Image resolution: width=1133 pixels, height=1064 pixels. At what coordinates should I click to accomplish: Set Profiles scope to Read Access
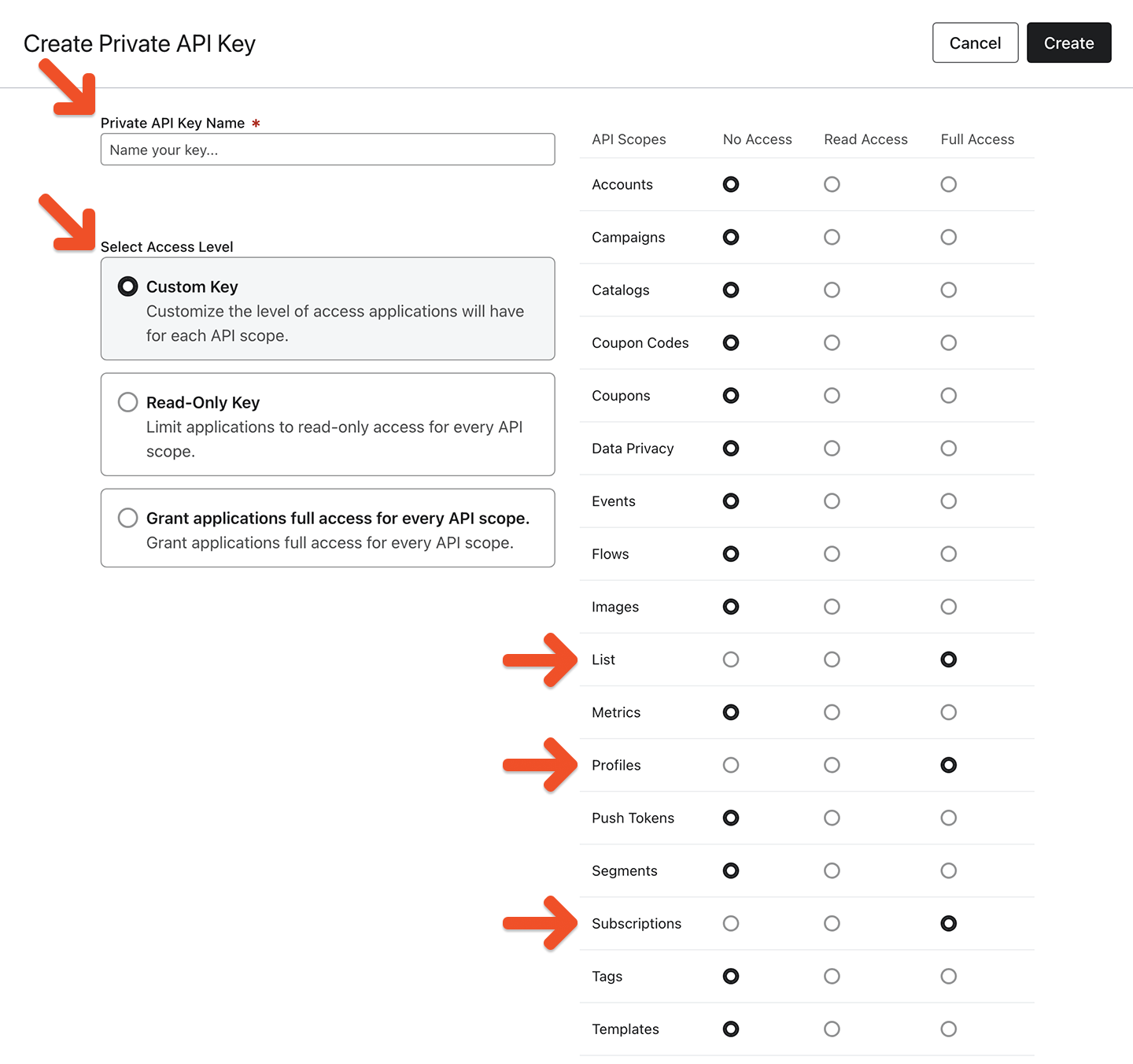pyautogui.click(x=832, y=764)
